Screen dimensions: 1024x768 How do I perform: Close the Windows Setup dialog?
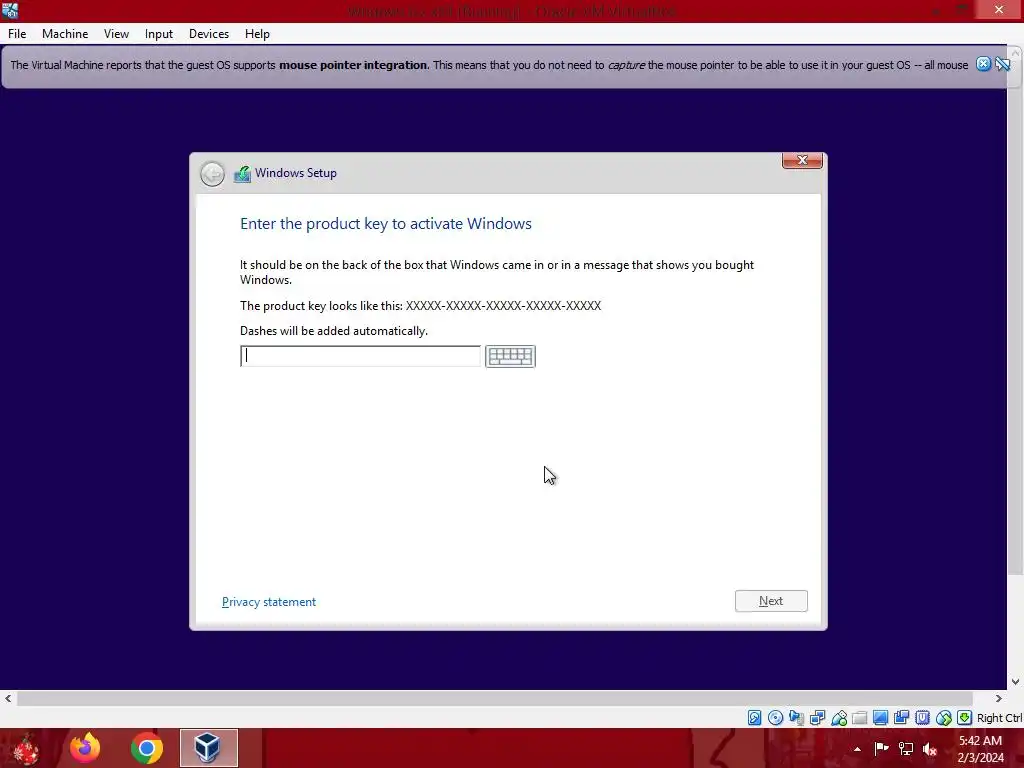tap(802, 160)
